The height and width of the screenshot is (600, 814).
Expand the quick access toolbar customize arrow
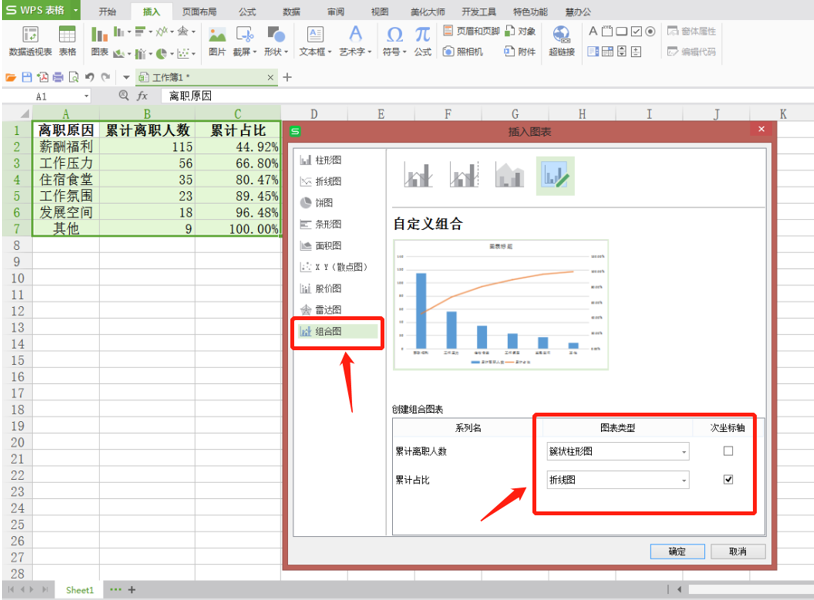[126, 77]
